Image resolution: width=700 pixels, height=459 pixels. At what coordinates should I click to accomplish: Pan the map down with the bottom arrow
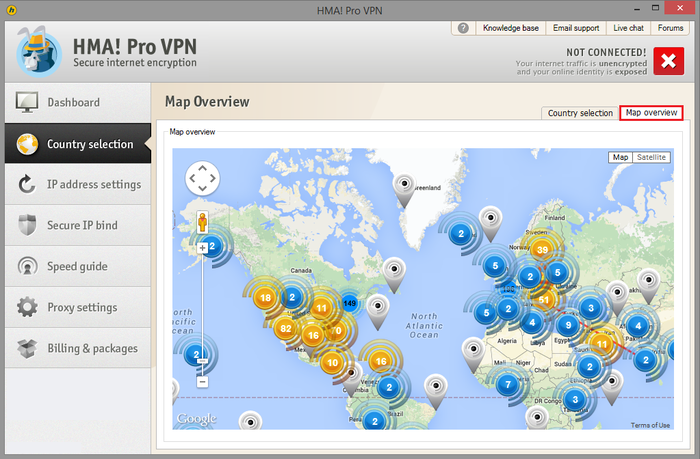(x=203, y=188)
